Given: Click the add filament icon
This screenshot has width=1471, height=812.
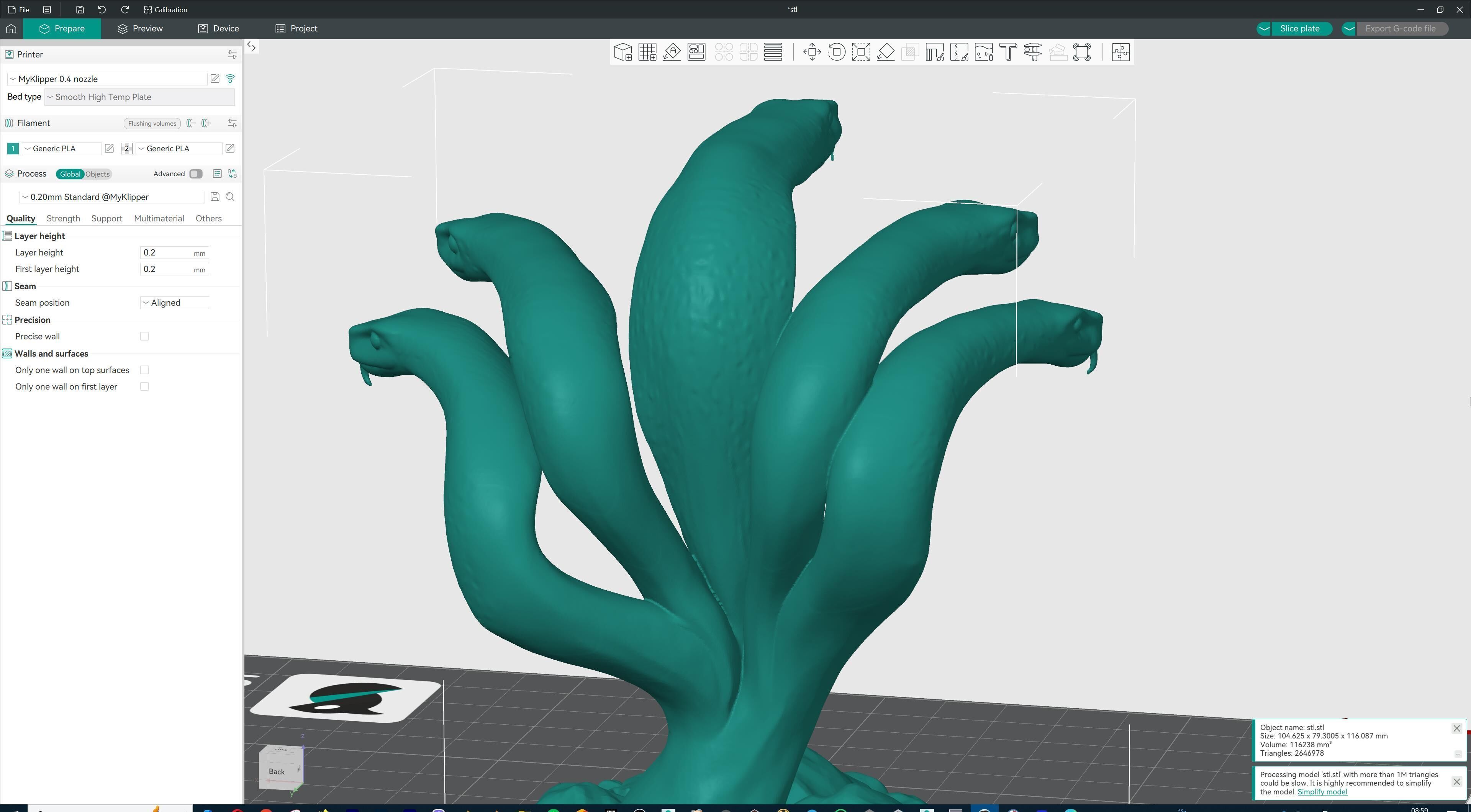Looking at the screenshot, I should (206, 123).
